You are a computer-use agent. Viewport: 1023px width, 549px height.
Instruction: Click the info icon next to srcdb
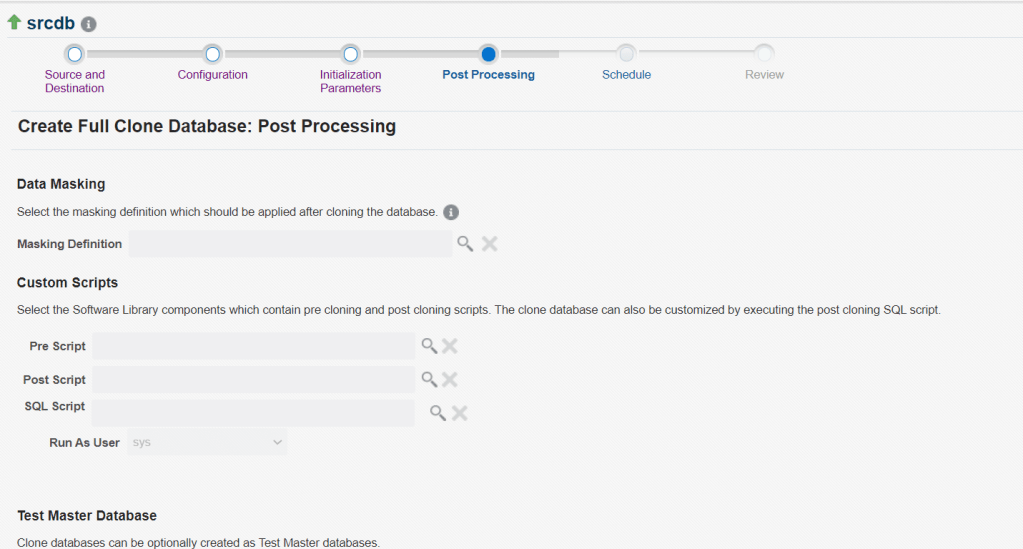coord(89,24)
